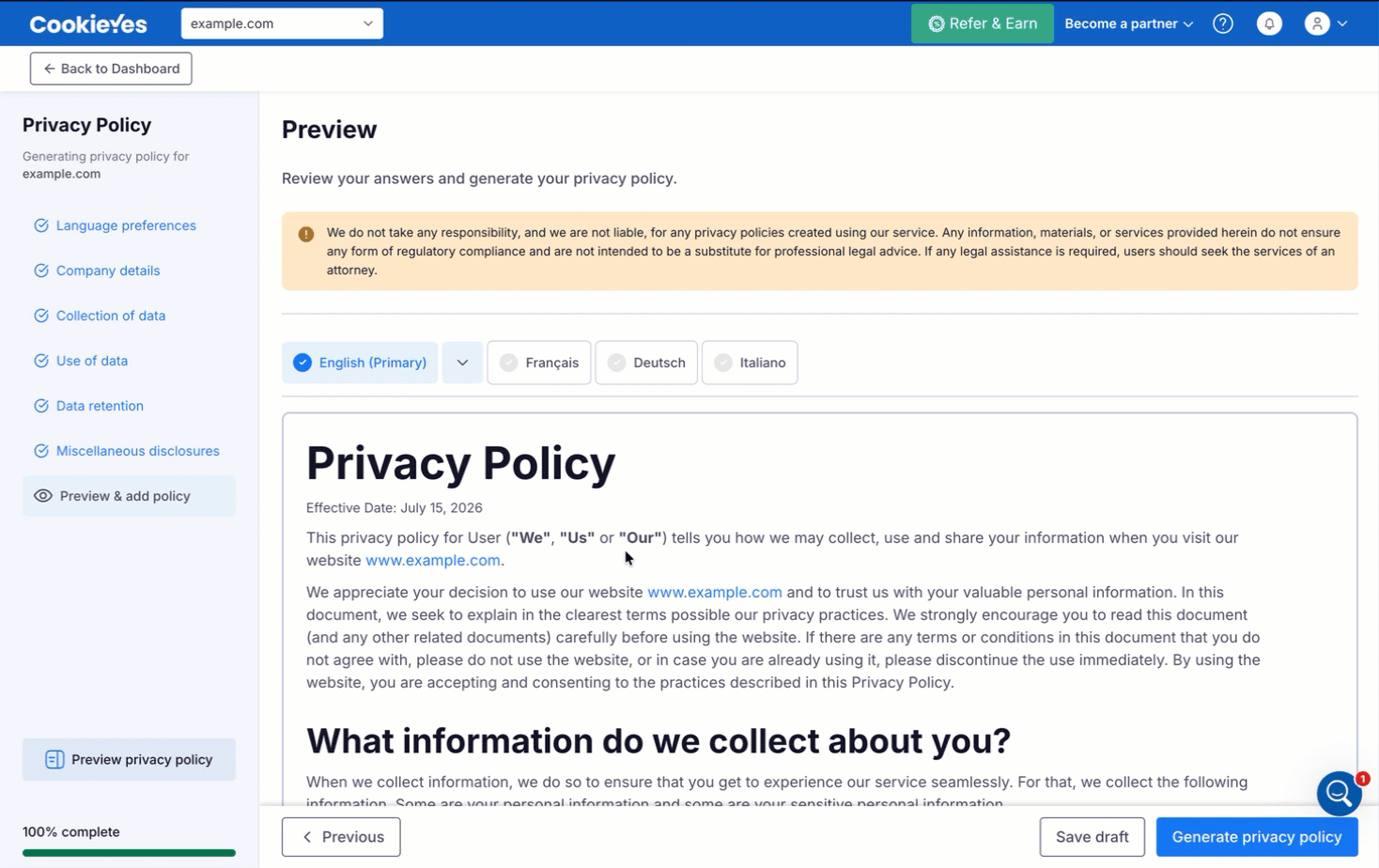Expand the chevron next to English (Primary)
1379x868 pixels.
click(462, 363)
